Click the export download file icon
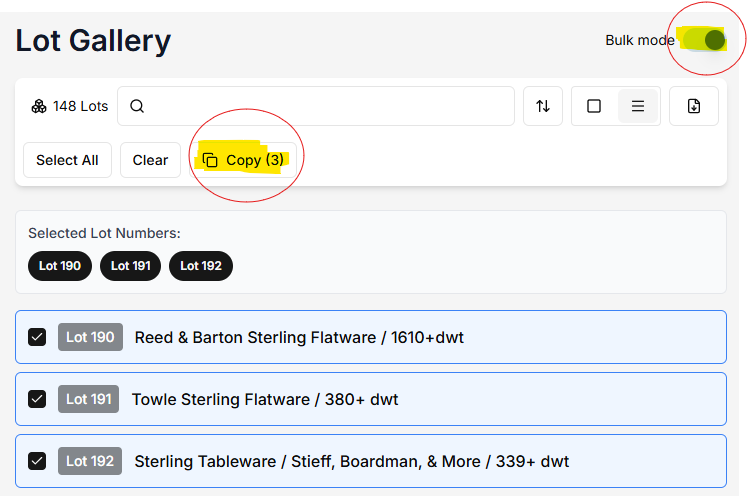The width and height of the screenshot is (747, 496). pos(694,106)
